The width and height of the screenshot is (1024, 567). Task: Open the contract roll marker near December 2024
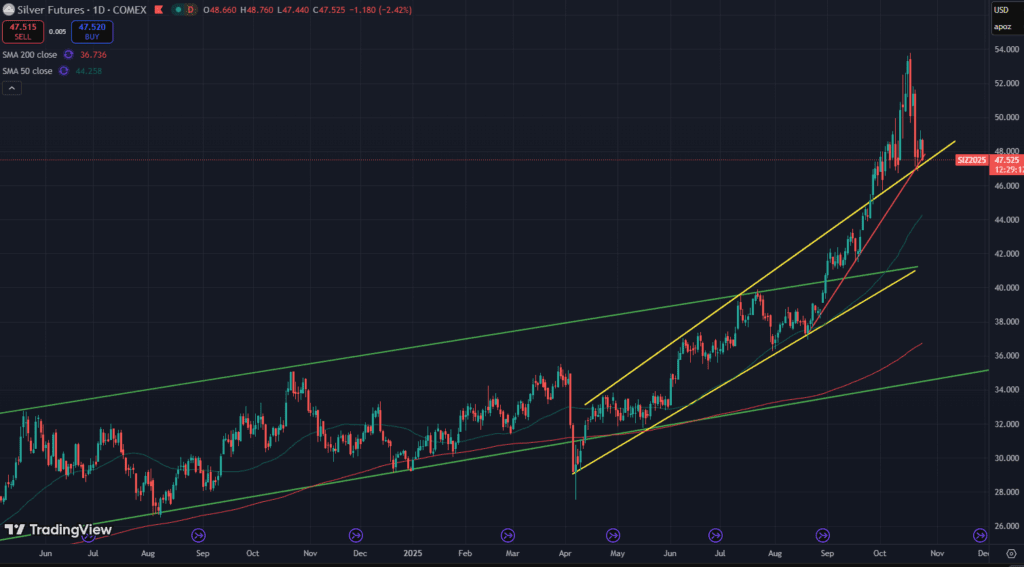(x=355, y=535)
